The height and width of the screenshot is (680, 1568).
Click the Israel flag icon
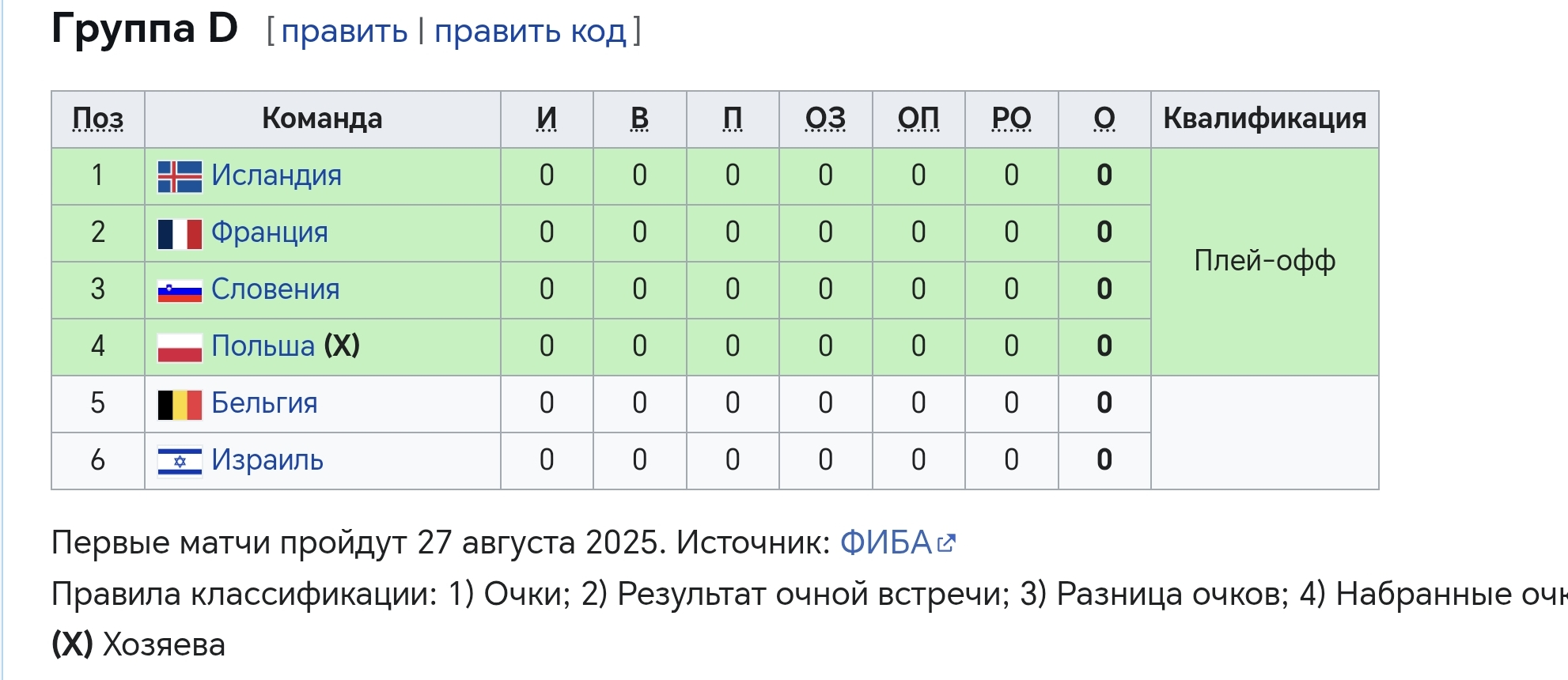tap(180, 461)
